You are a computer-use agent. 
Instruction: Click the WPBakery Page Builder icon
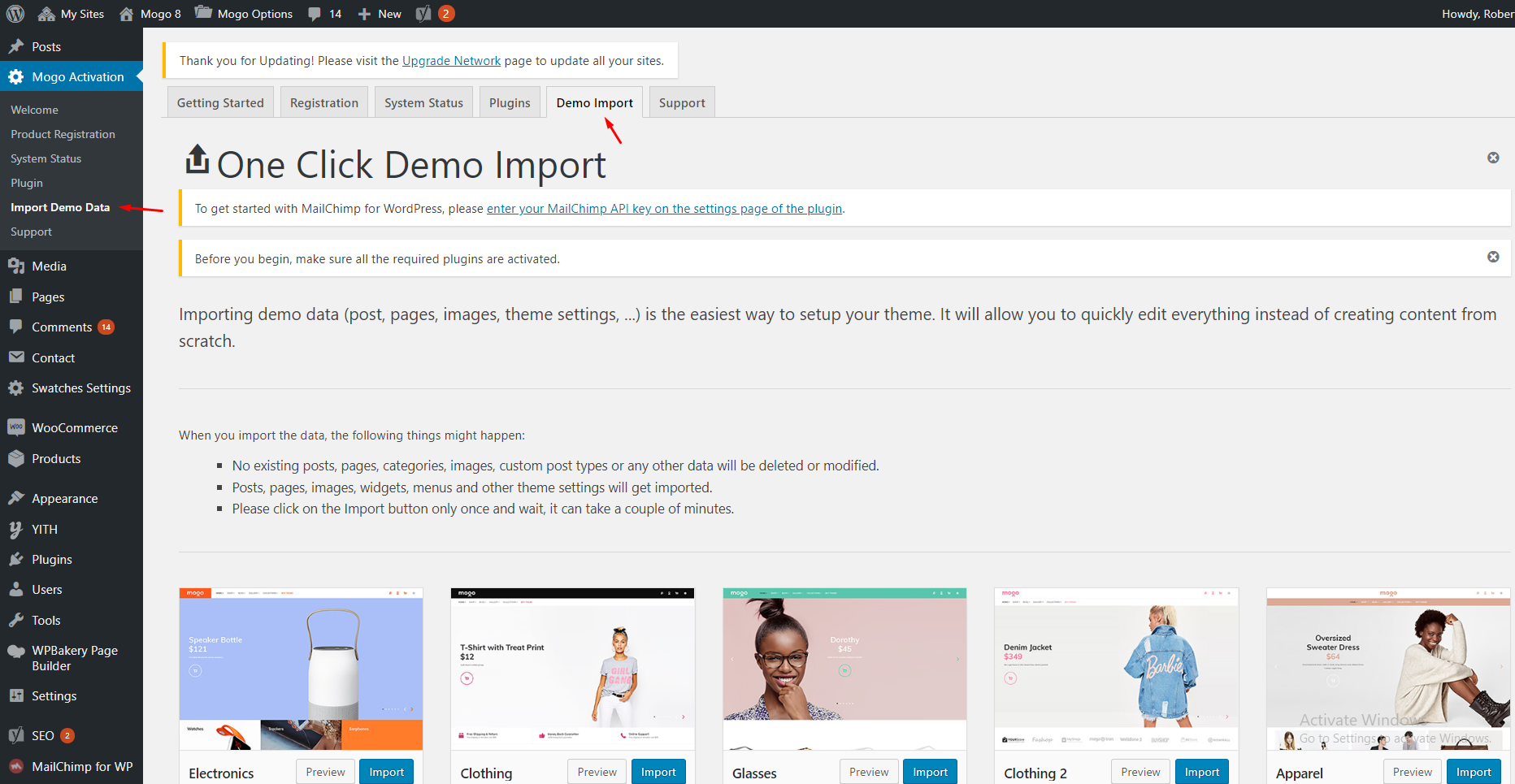click(x=16, y=651)
